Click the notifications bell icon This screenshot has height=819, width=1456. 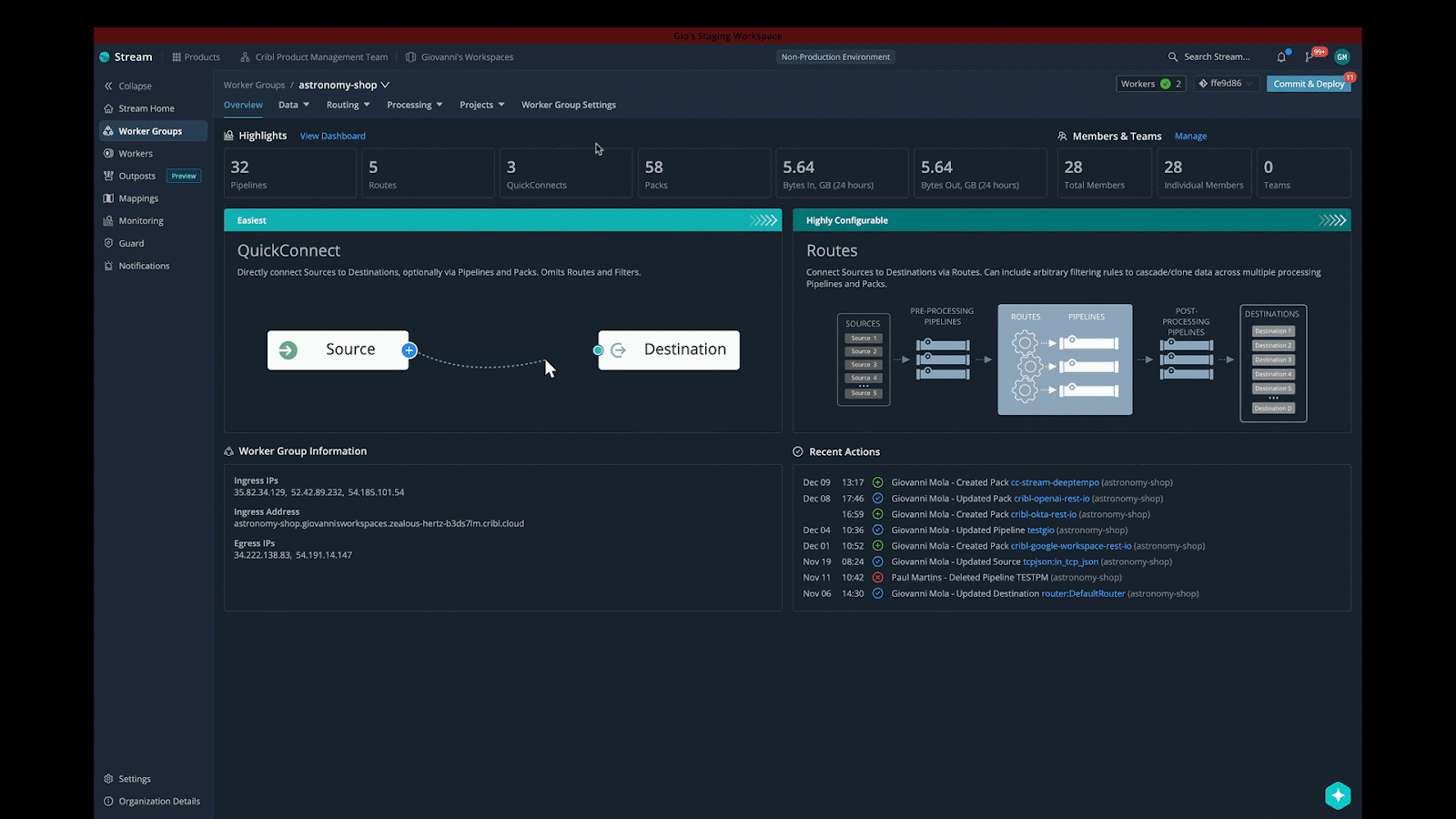click(1281, 56)
